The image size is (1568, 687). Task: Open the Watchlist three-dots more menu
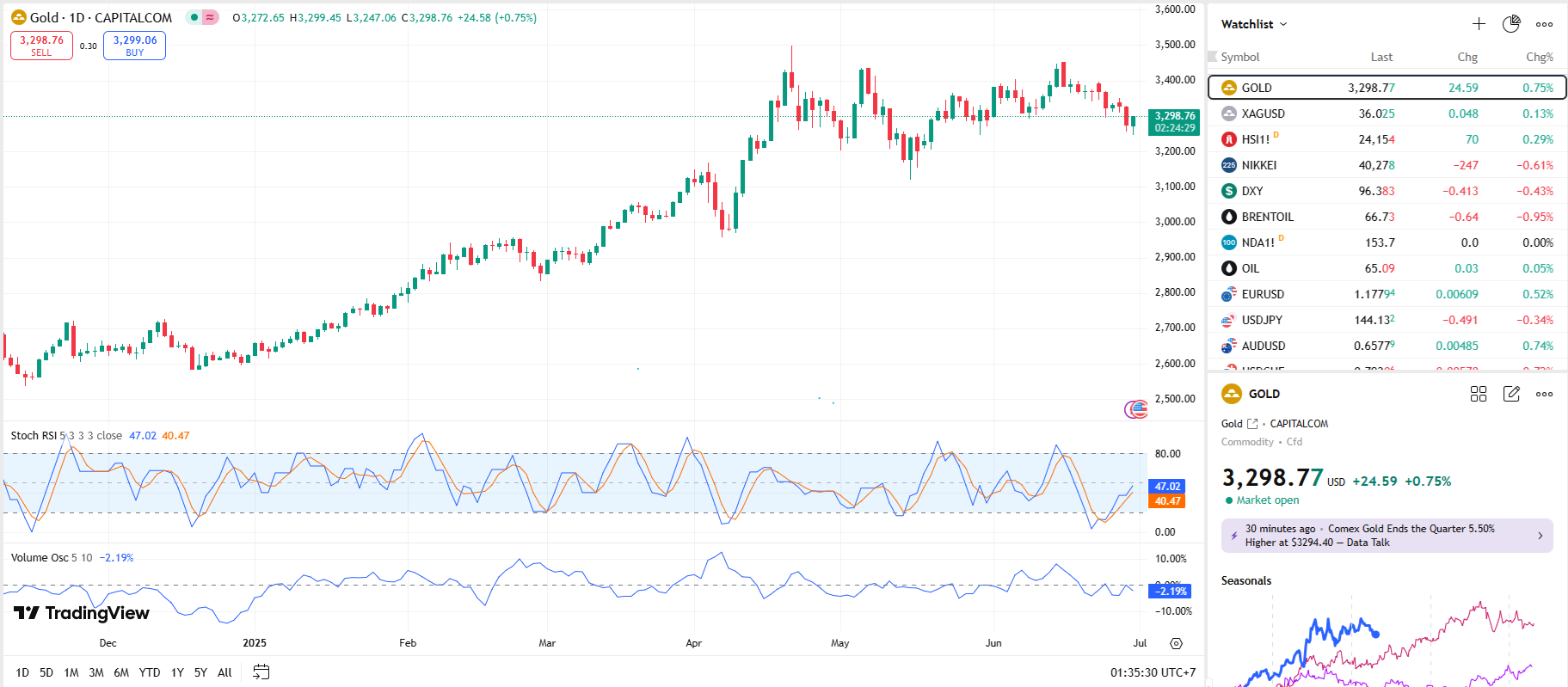[x=1544, y=24]
